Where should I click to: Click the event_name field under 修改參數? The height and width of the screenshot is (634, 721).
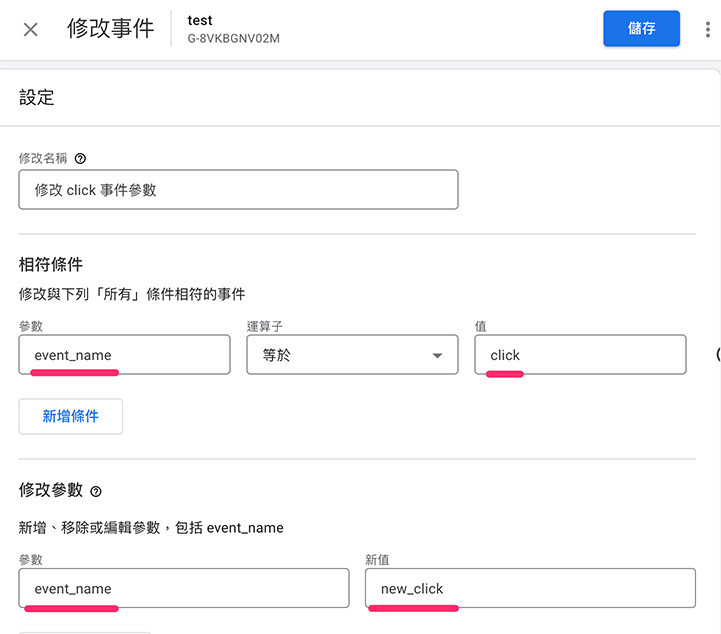183,588
